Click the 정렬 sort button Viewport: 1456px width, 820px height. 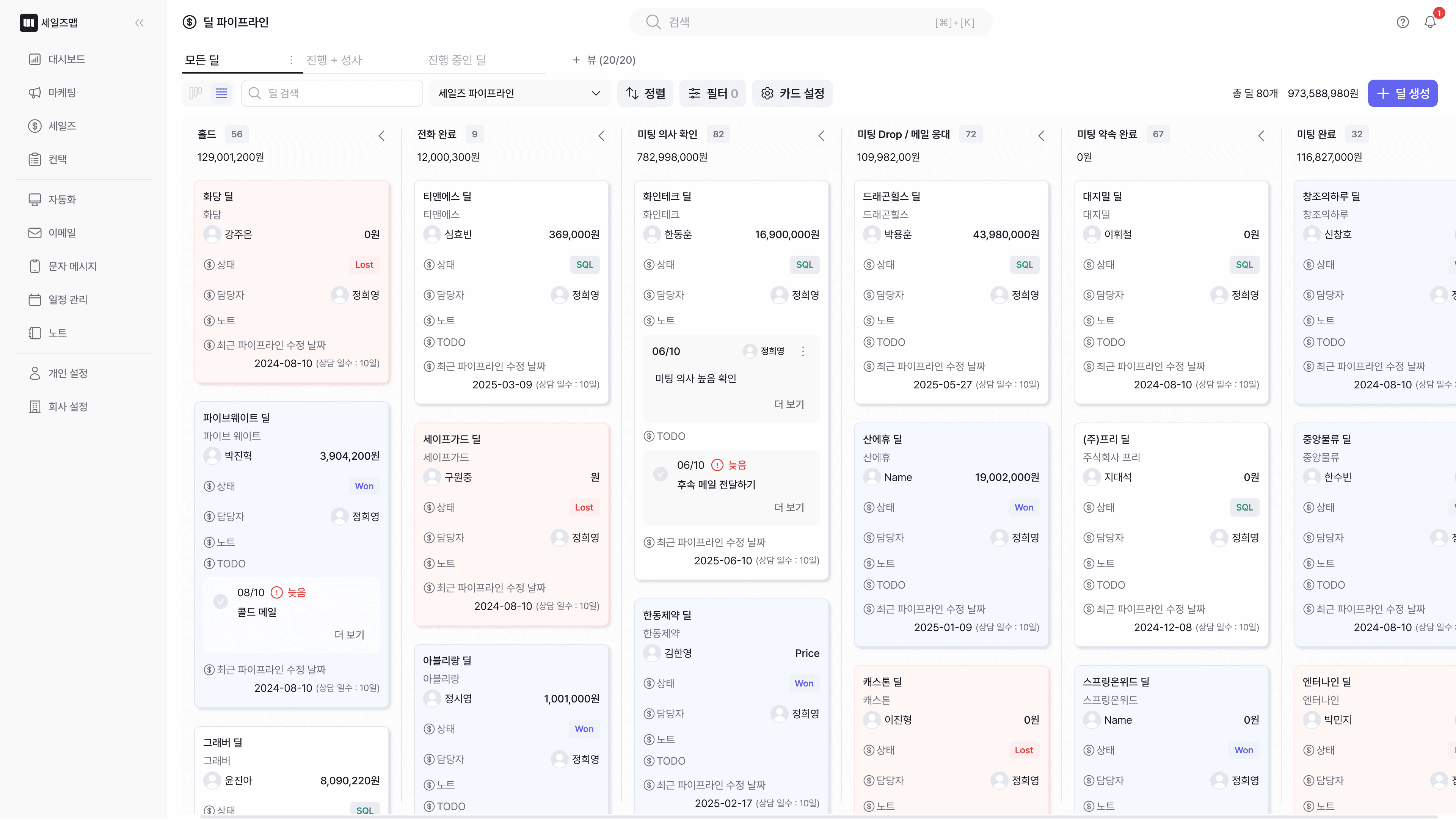click(x=645, y=93)
